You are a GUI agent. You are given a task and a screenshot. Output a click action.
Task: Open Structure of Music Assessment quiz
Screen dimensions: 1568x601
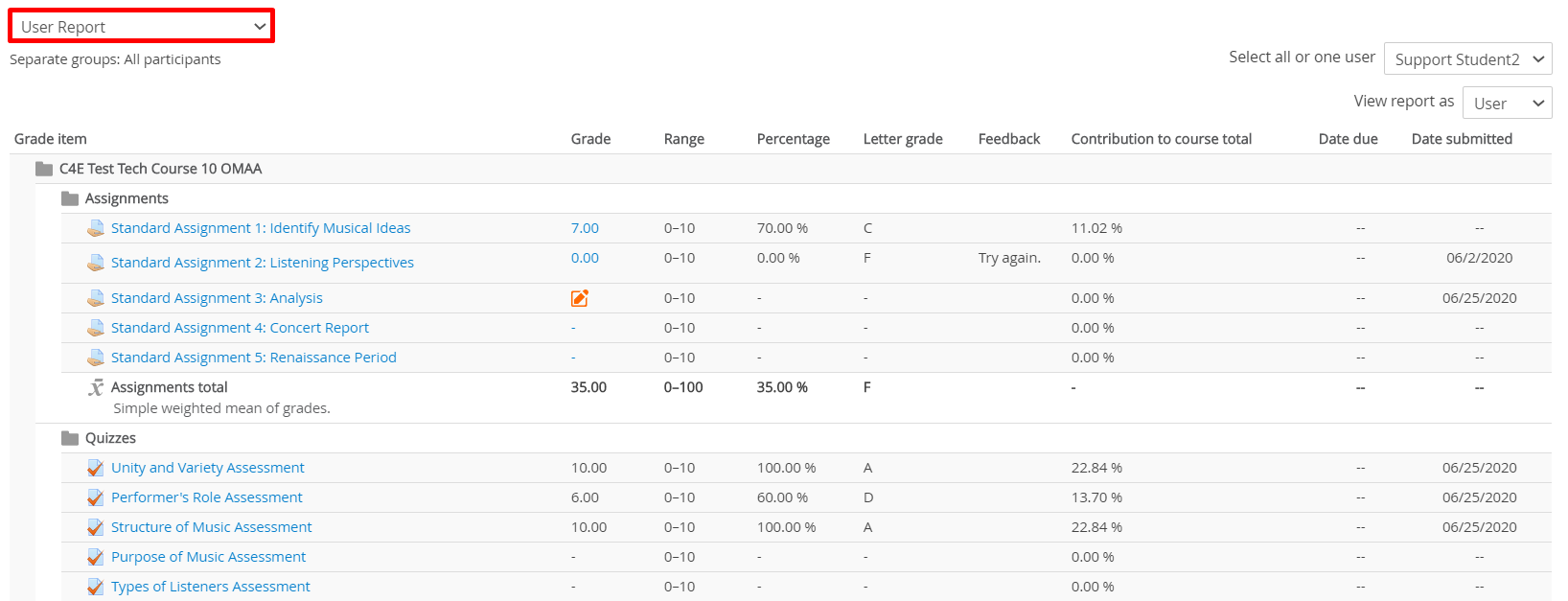[211, 527]
